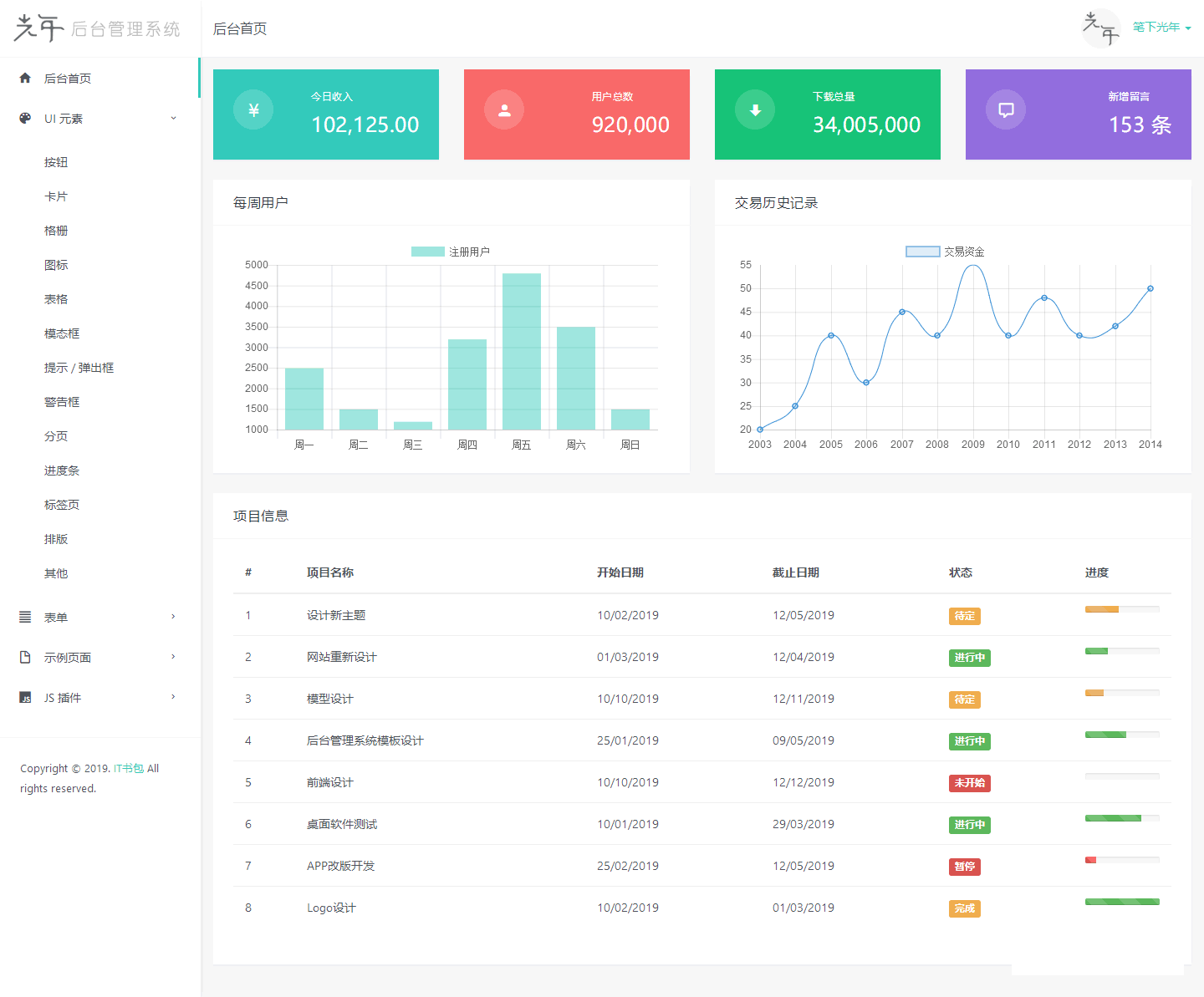Click the home icon beside 后台首页
The image size is (1204, 997).
[23, 78]
